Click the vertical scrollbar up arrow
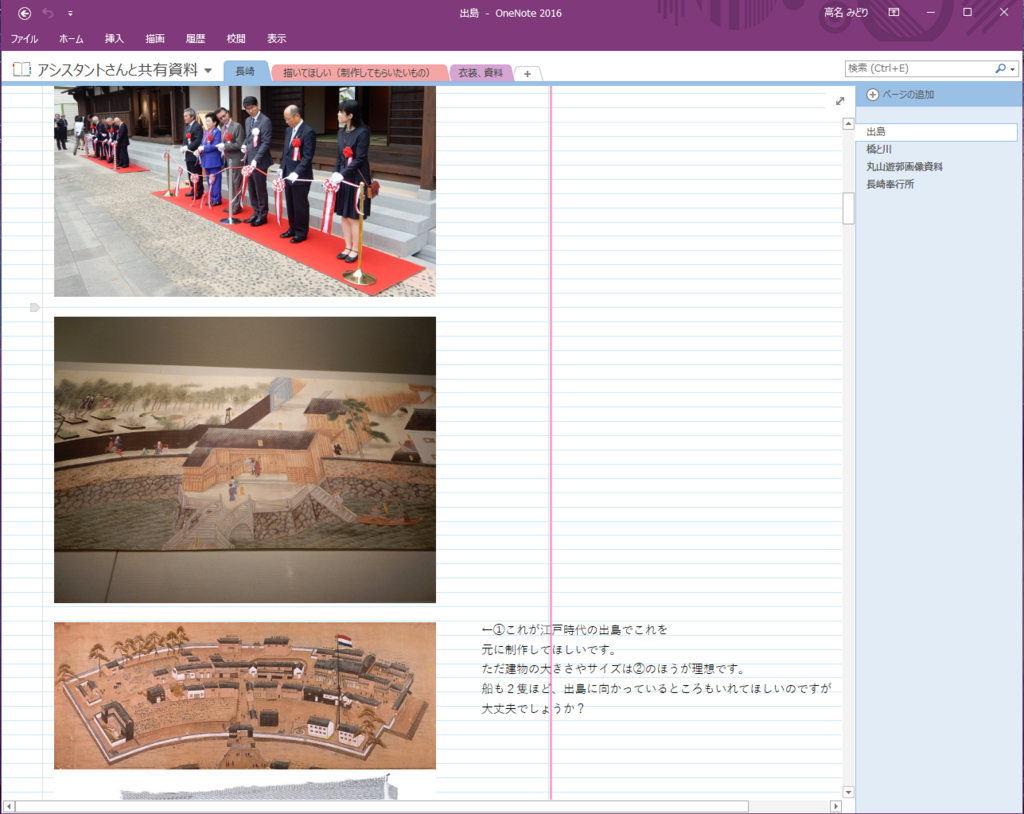The height and width of the screenshot is (814, 1024). [848, 123]
